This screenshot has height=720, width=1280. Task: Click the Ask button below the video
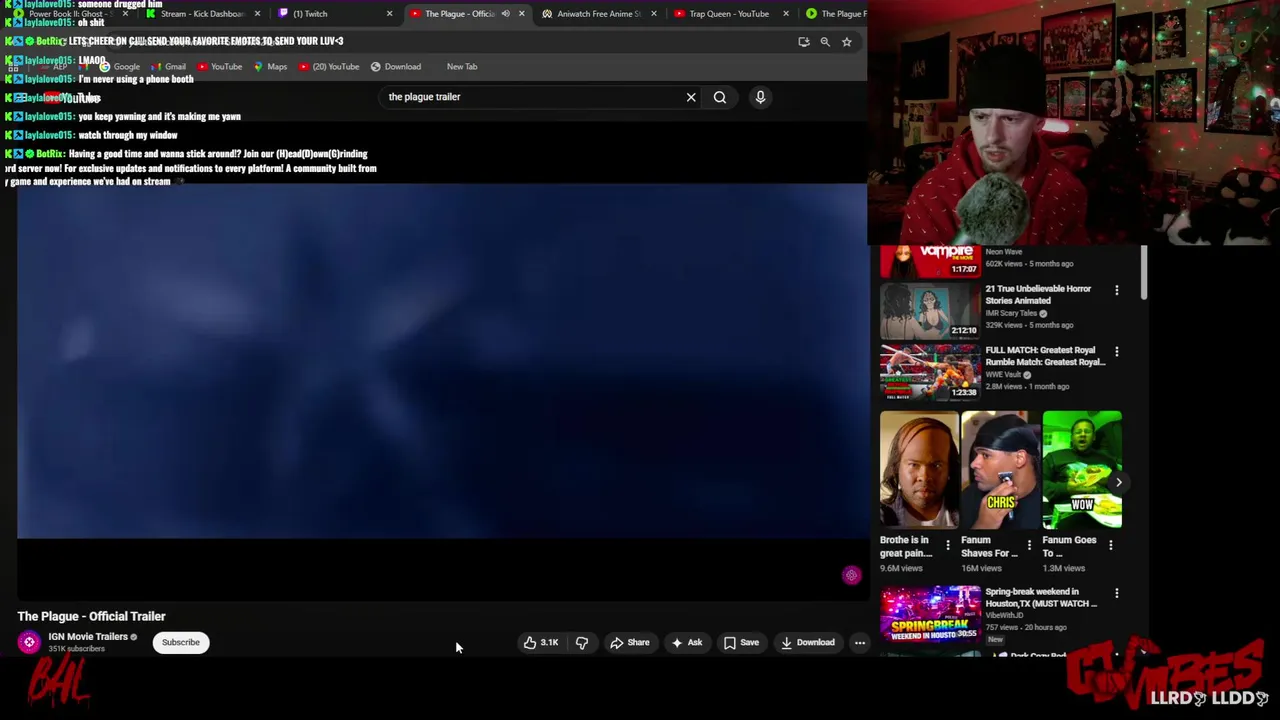tap(687, 643)
